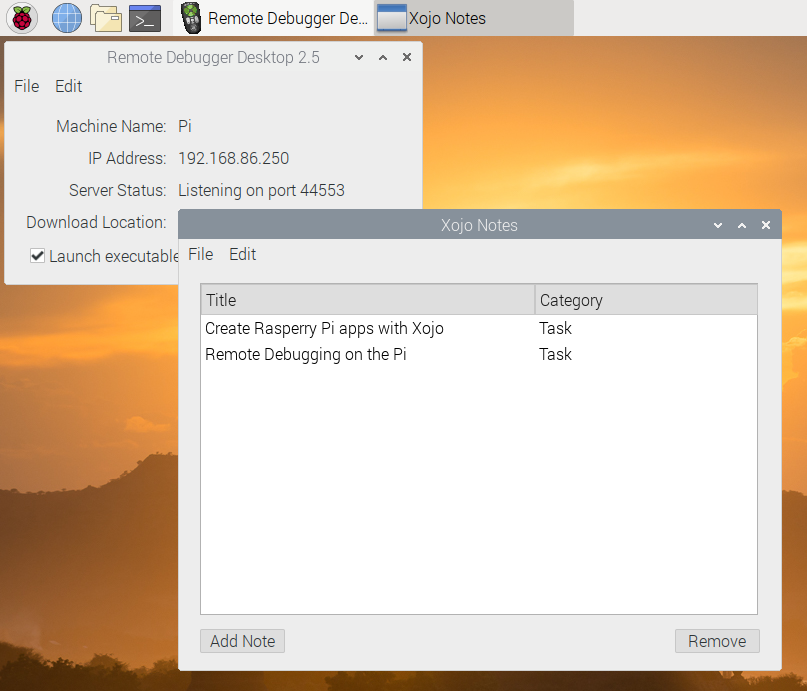
Task: Open the Edit menu in Xojo Notes
Action: (242, 254)
